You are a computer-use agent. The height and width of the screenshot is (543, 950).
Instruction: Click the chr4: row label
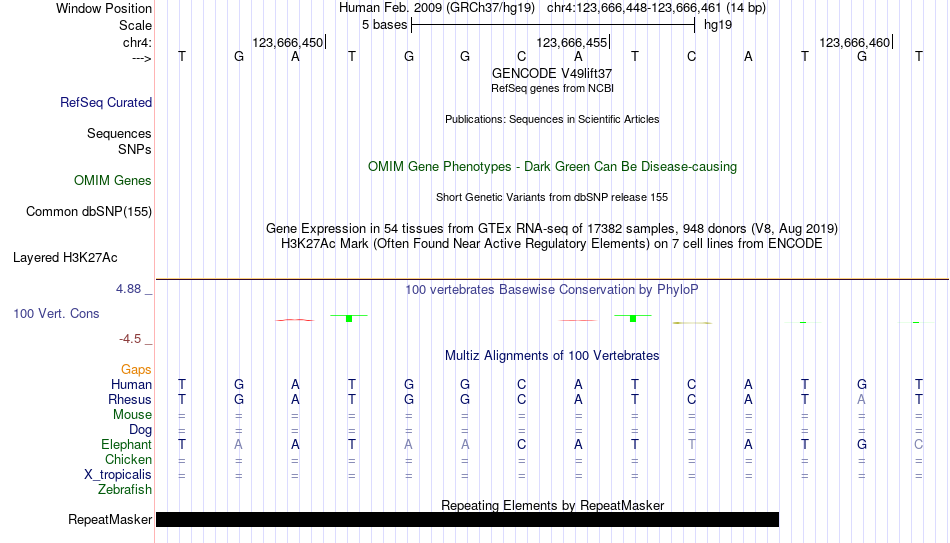point(138,42)
